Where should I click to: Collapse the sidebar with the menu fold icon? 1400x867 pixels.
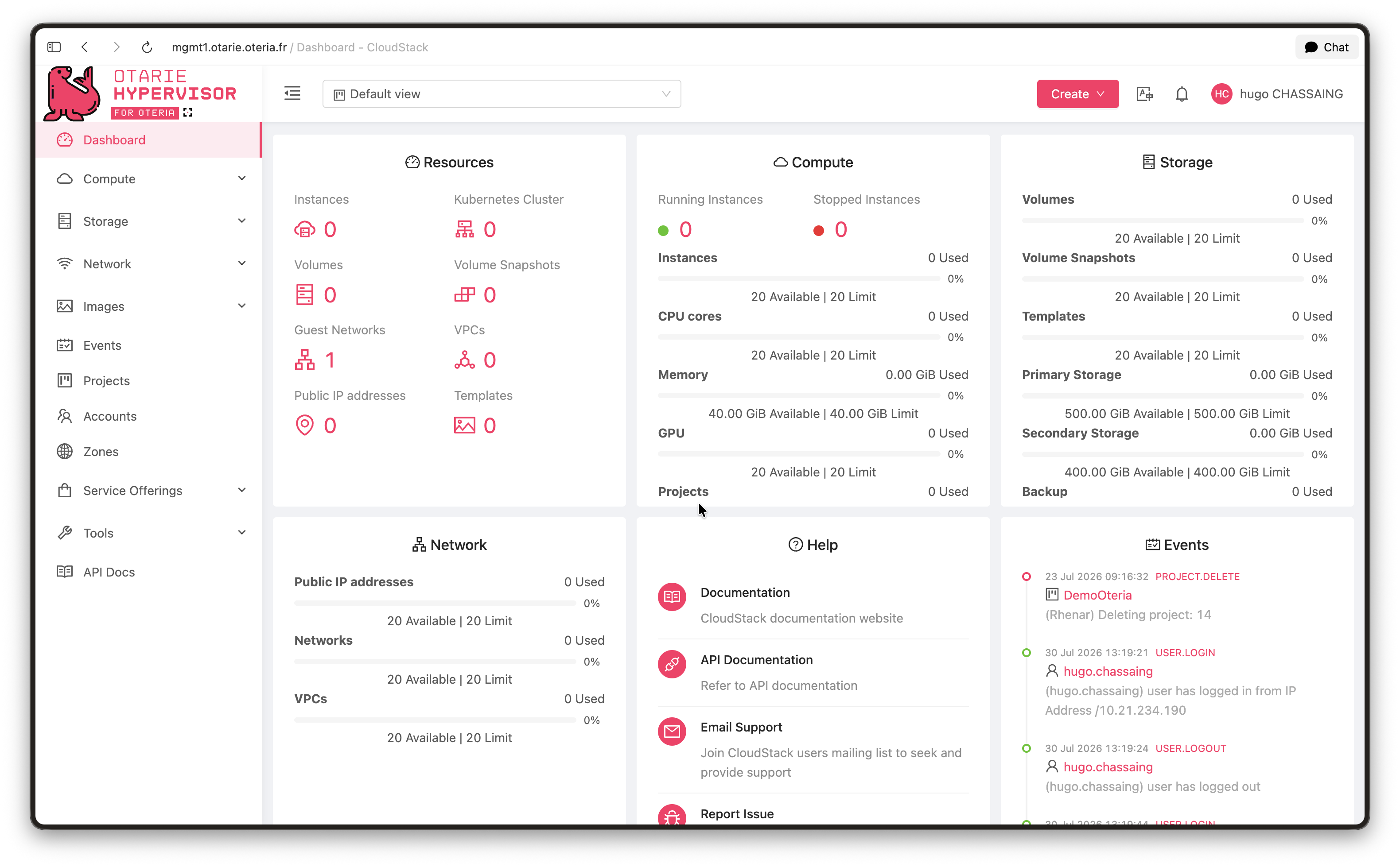pos(292,93)
